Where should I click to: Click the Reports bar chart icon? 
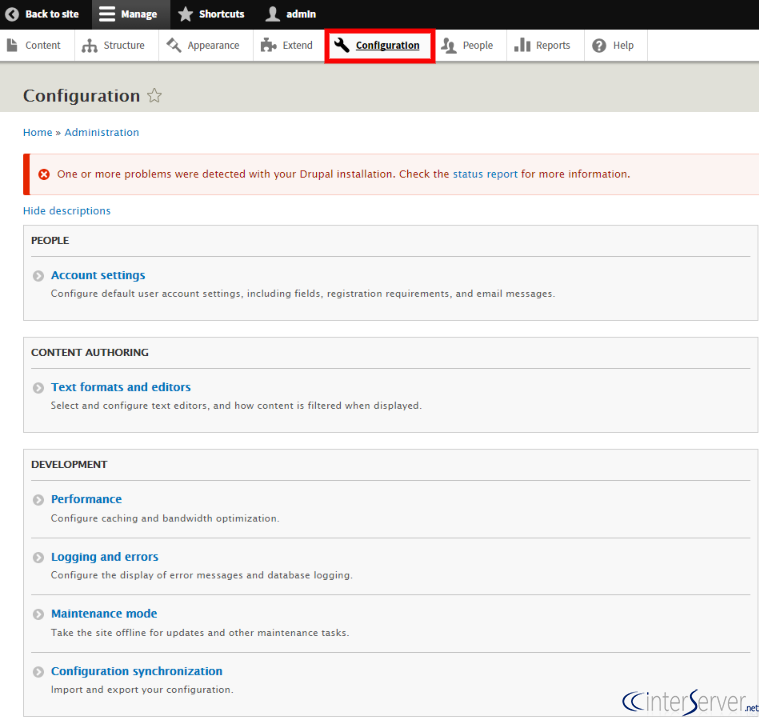(x=522, y=45)
